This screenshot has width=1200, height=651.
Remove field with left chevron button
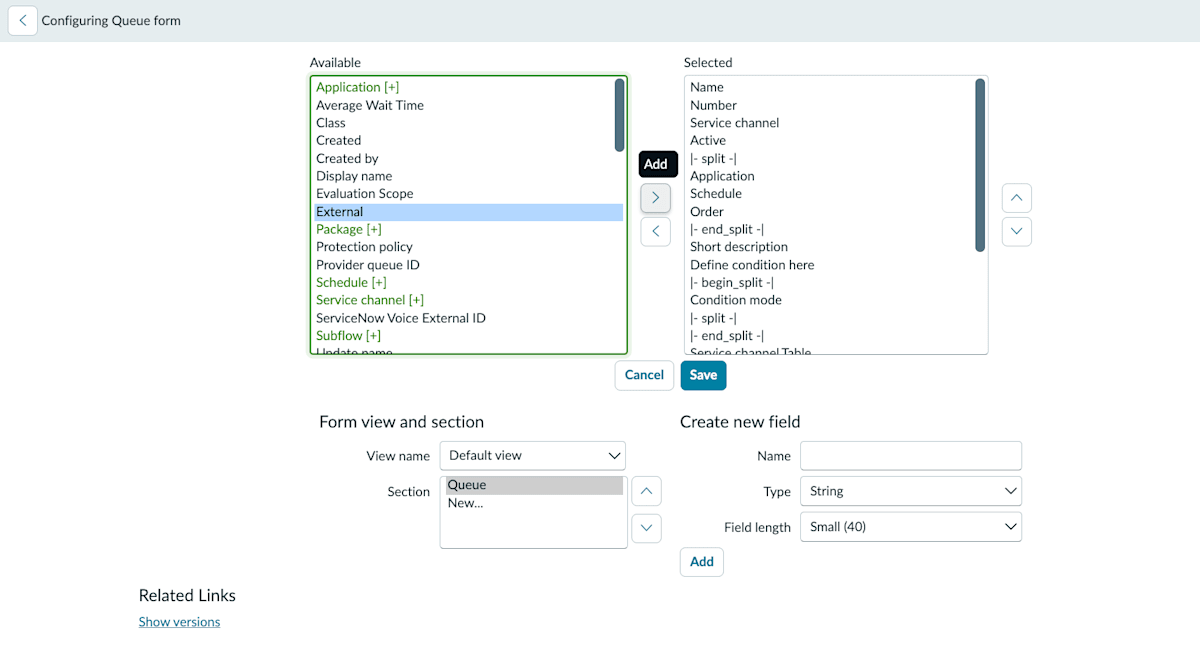pos(655,231)
